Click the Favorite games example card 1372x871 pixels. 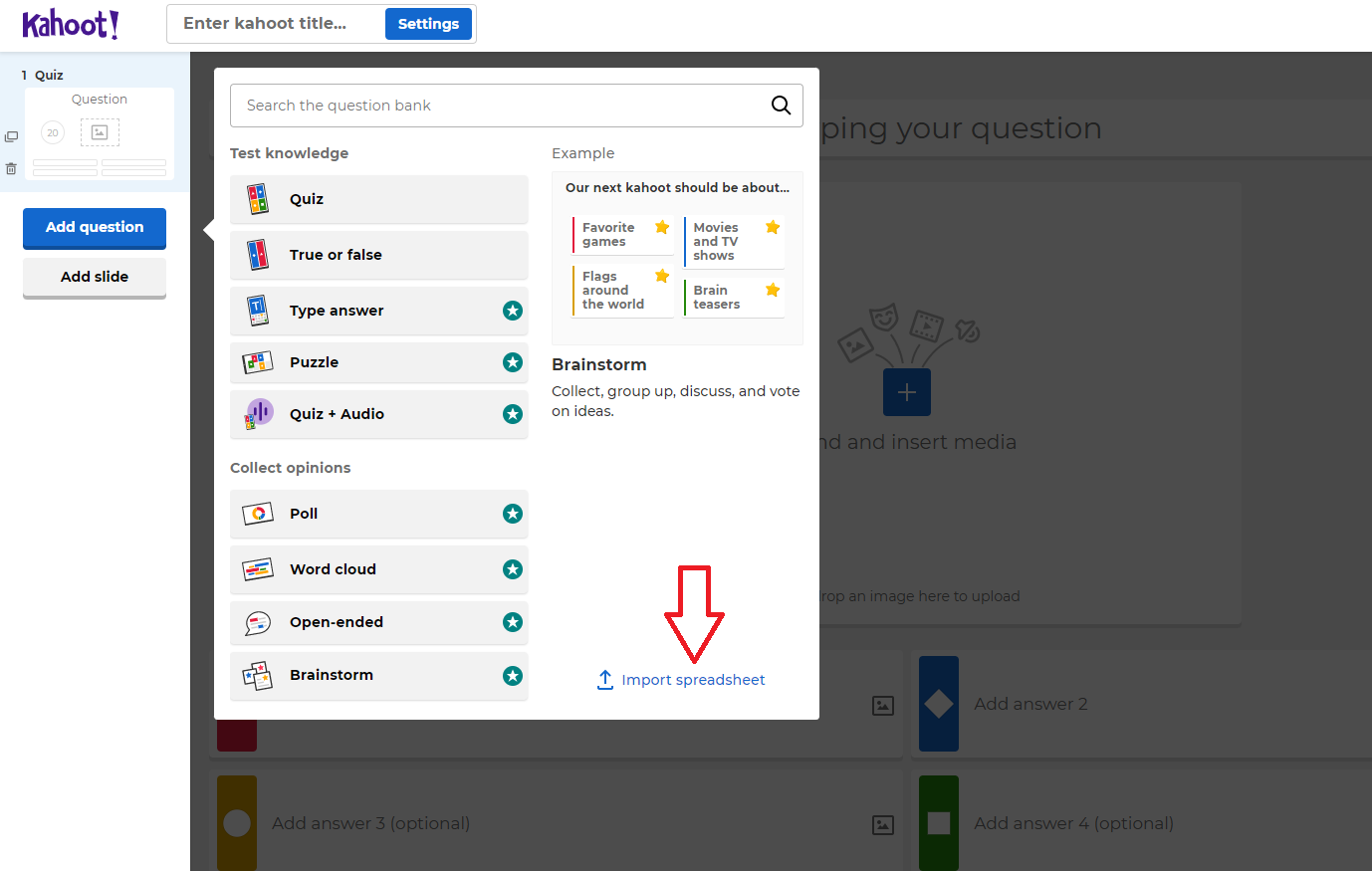[623, 235]
